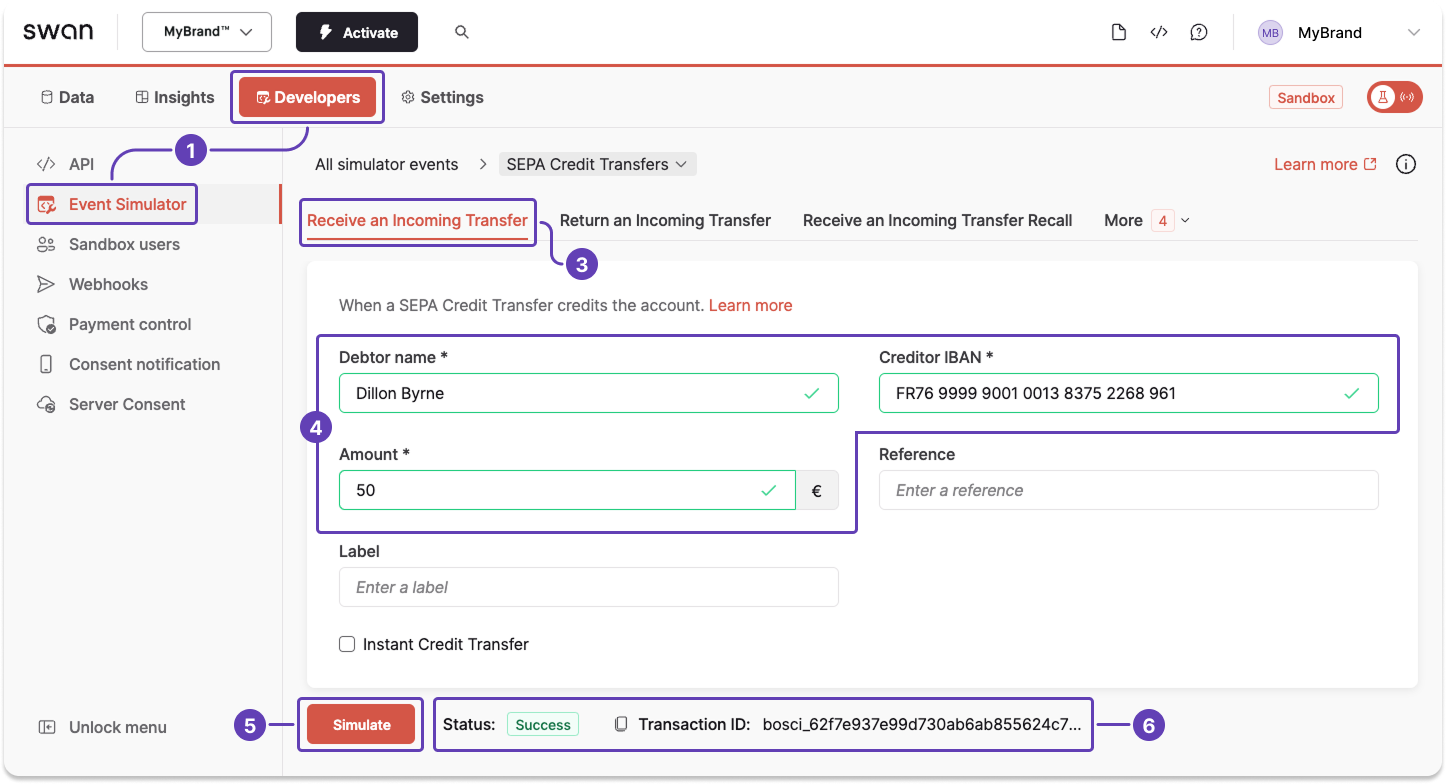The width and height of the screenshot is (1446, 784).
Task: Open the document icon in the top bar
Action: pos(1119,31)
